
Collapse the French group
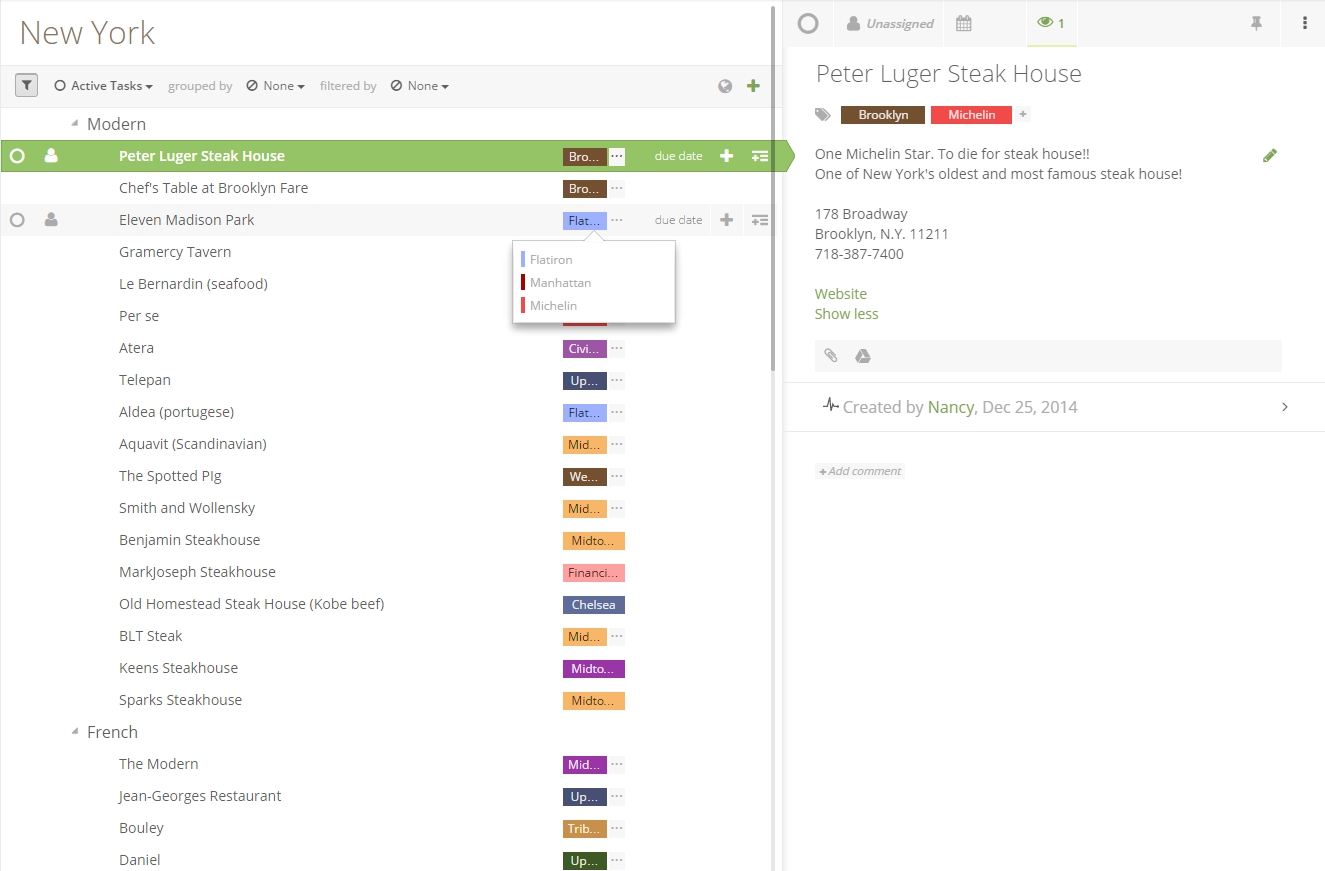pos(75,732)
